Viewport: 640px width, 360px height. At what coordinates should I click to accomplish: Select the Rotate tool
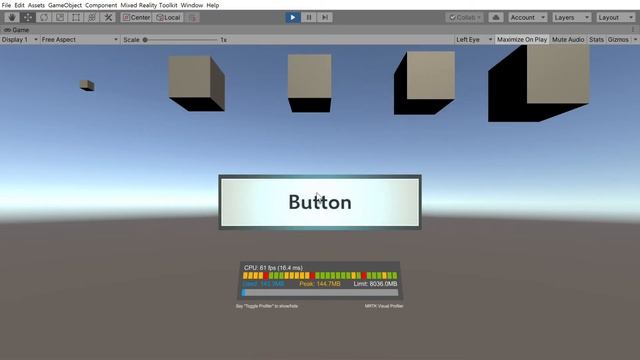[x=44, y=18]
